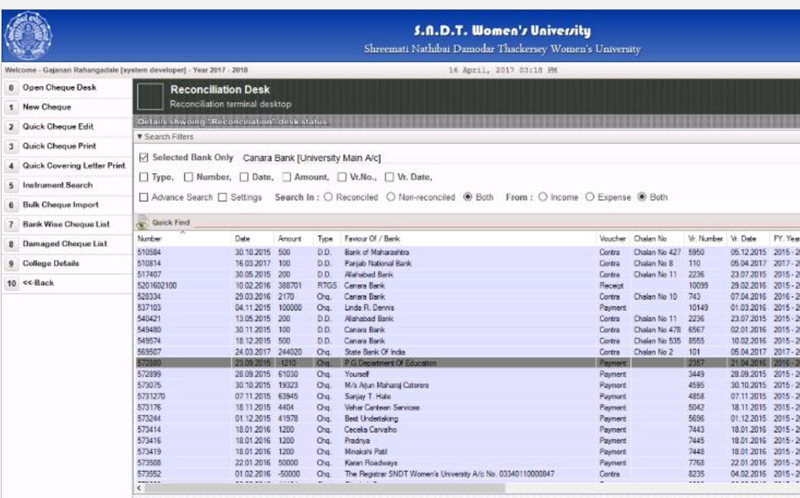Image resolution: width=800 pixels, height=498 pixels.
Task: Sort by the Voucher column header
Action: 612,239
